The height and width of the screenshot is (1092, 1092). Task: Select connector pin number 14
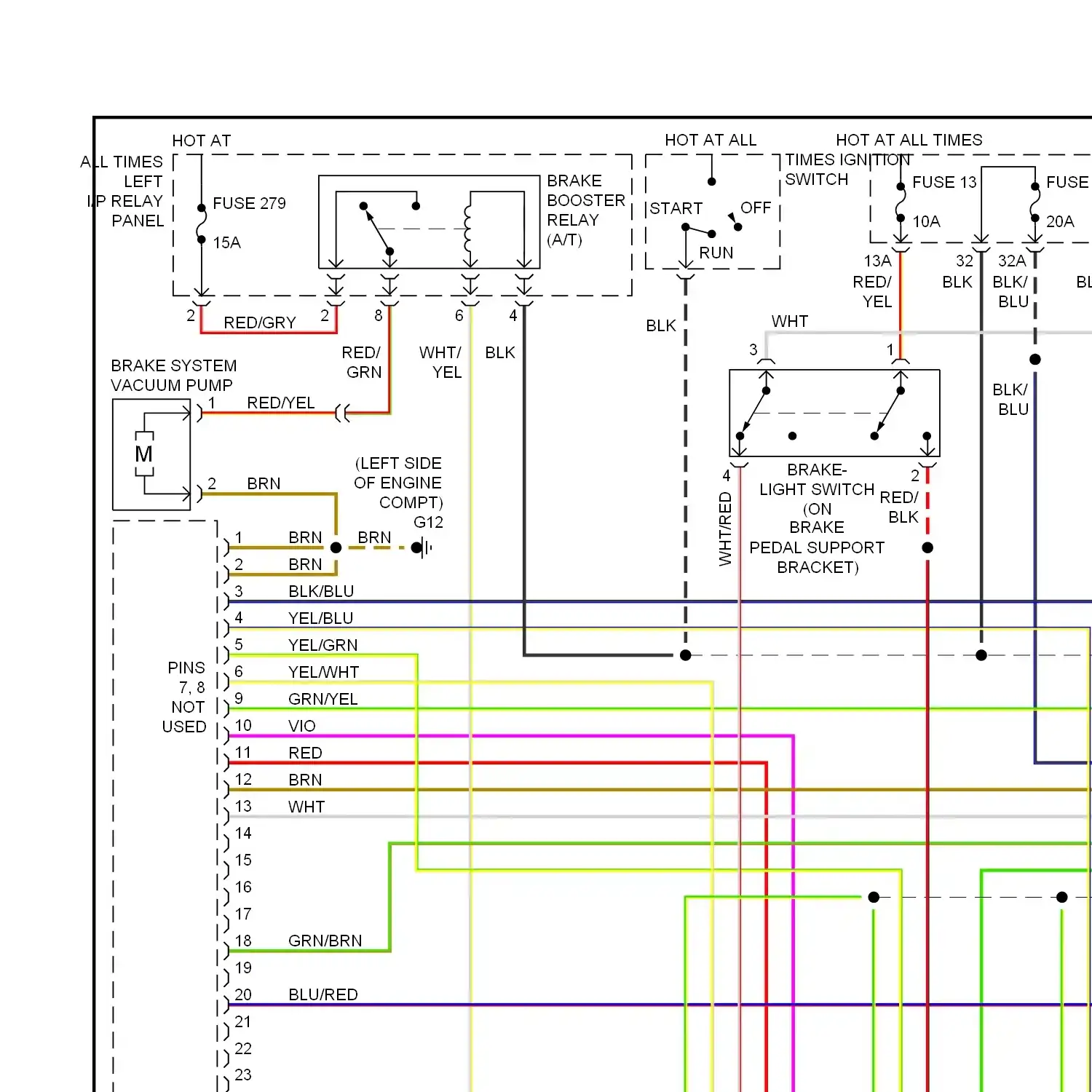(x=243, y=833)
